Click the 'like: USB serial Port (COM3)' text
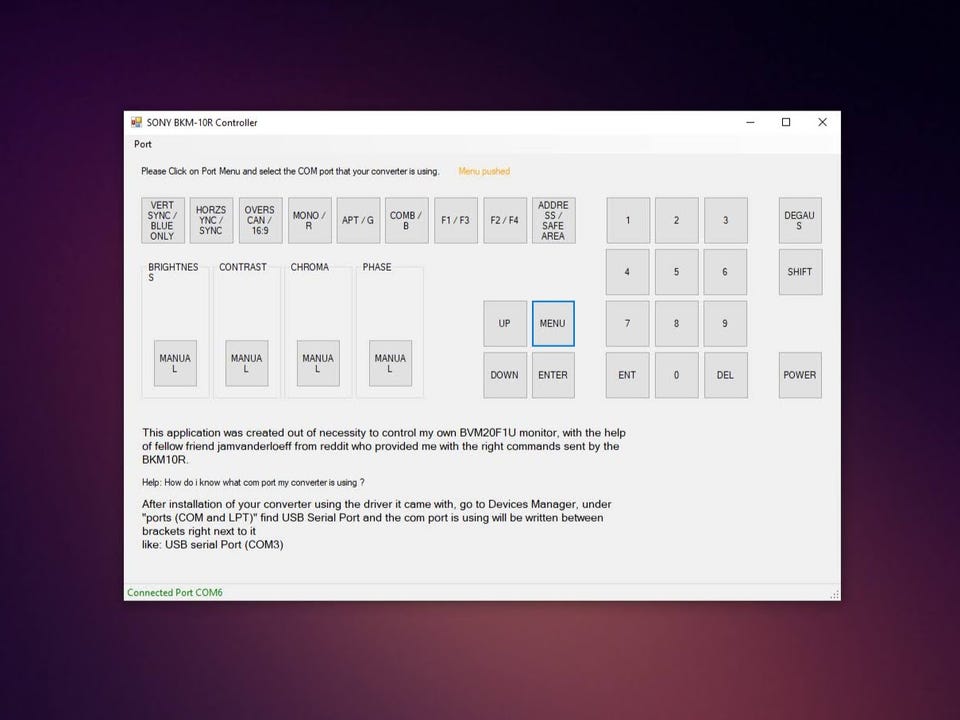 click(212, 545)
